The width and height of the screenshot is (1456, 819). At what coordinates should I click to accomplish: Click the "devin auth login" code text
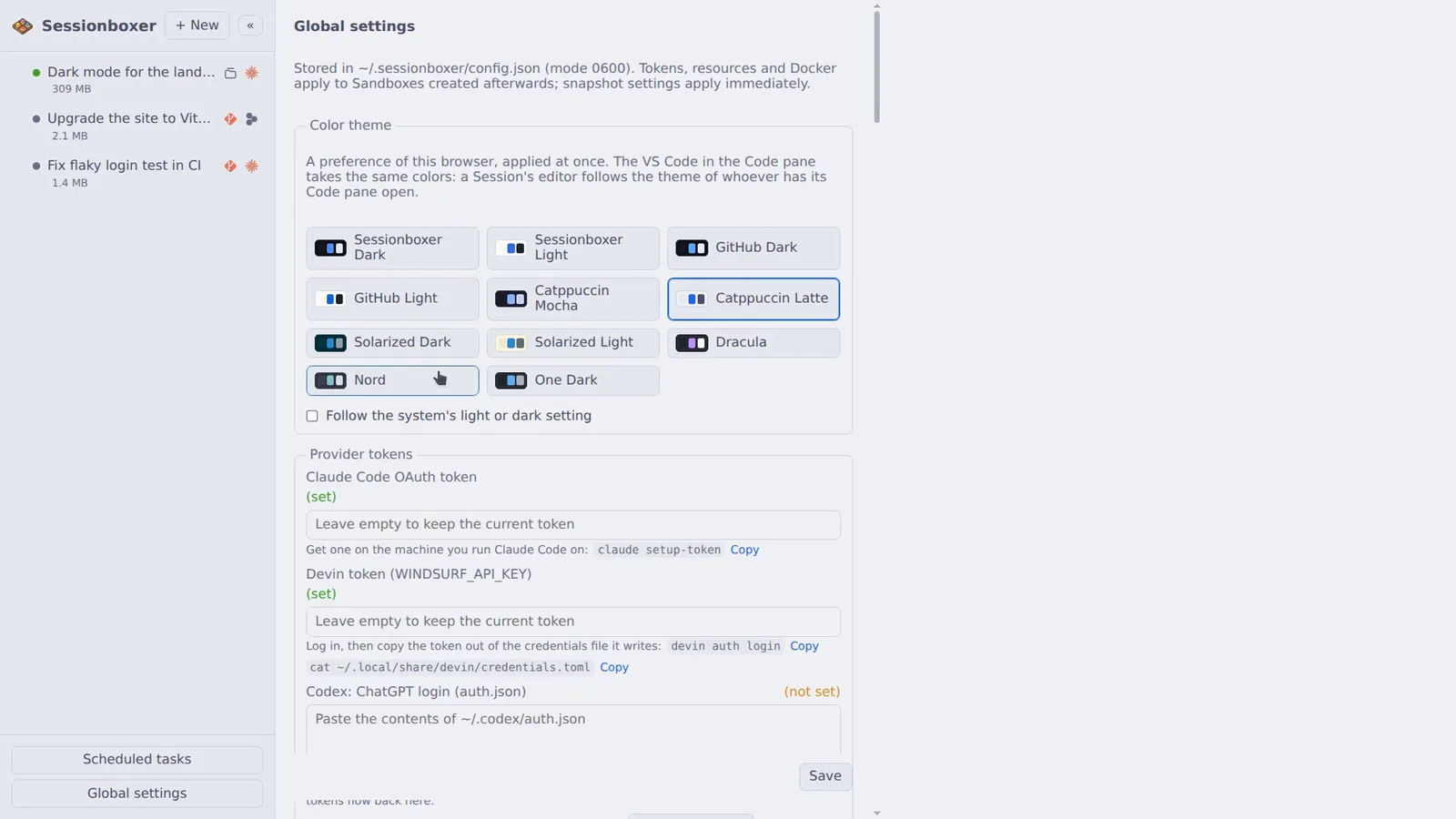pyautogui.click(x=725, y=646)
